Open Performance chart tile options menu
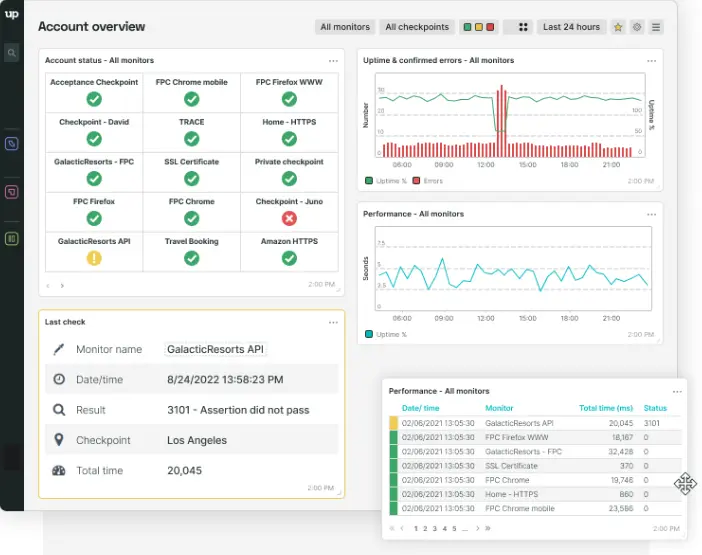702x555 pixels. (651, 214)
